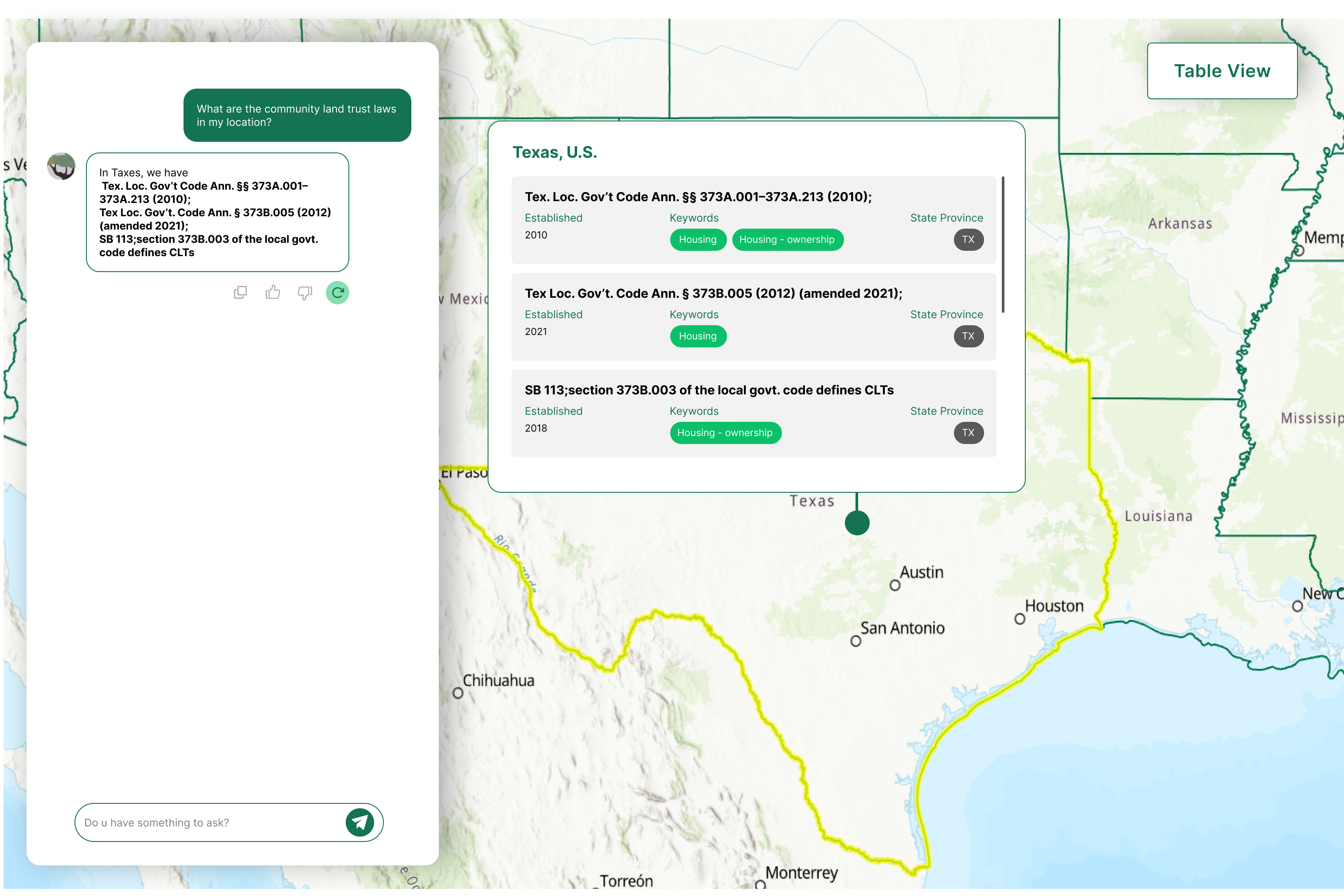Copy the chatbot response
Image resolution: width=1344 pixels, height=896 pixels.
(x=240, y=292)
